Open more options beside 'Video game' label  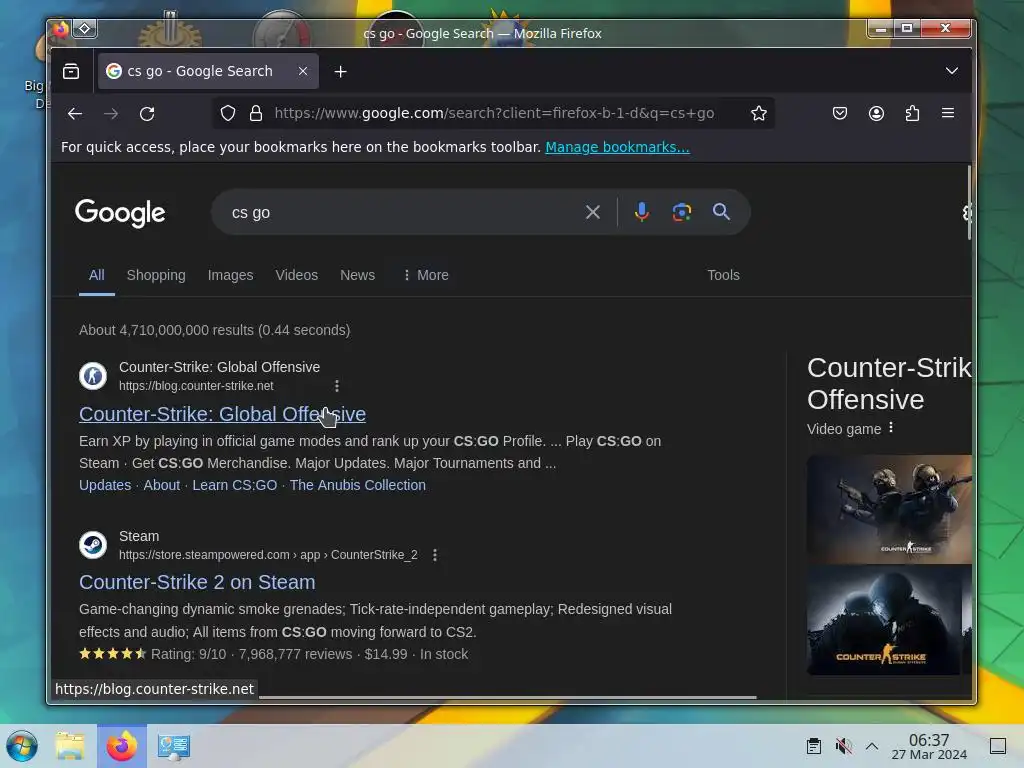891,428
